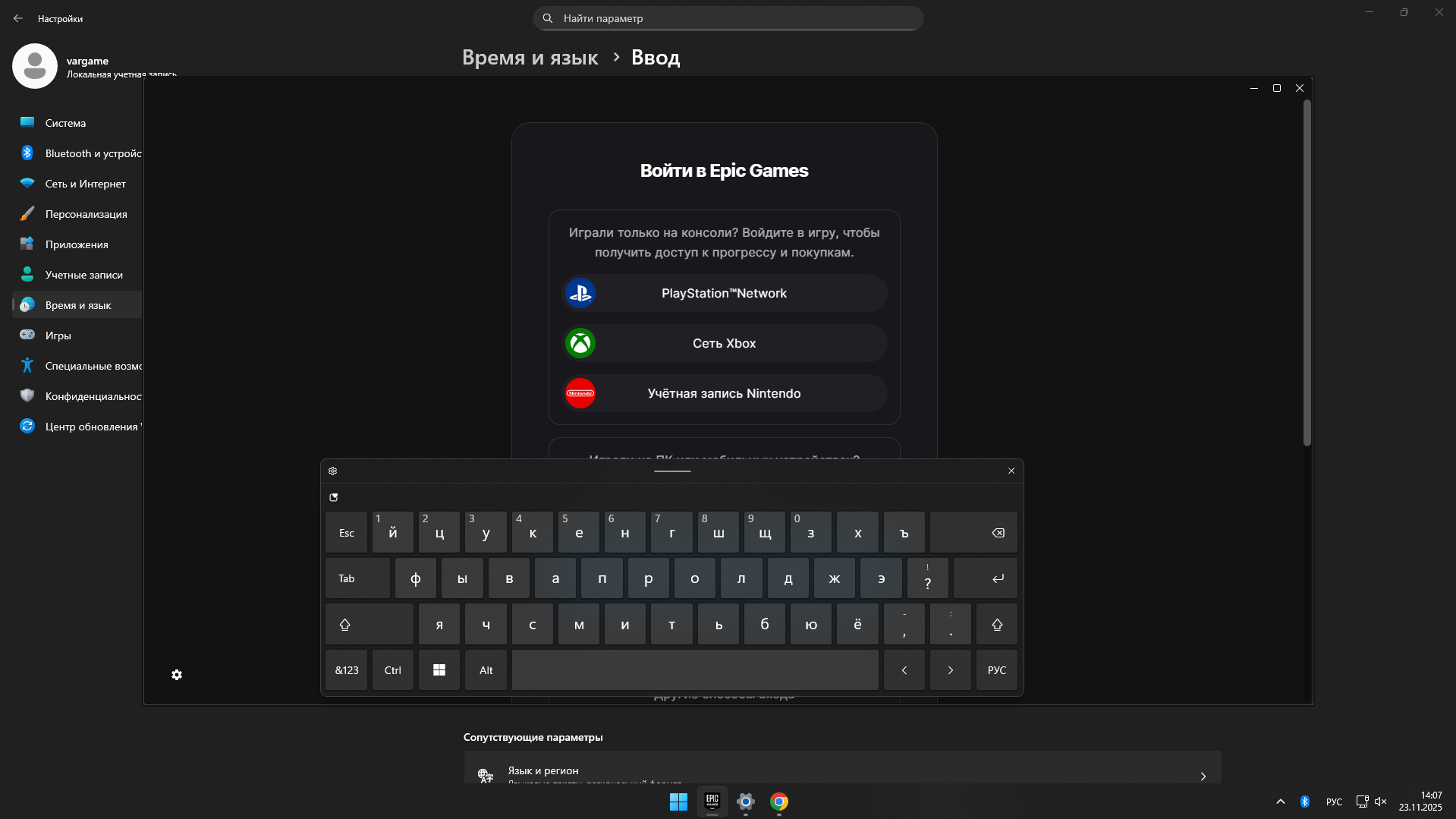This screenshot has width=1456, height=819.
Task: Tap the ё key
Action: (857, 625)
